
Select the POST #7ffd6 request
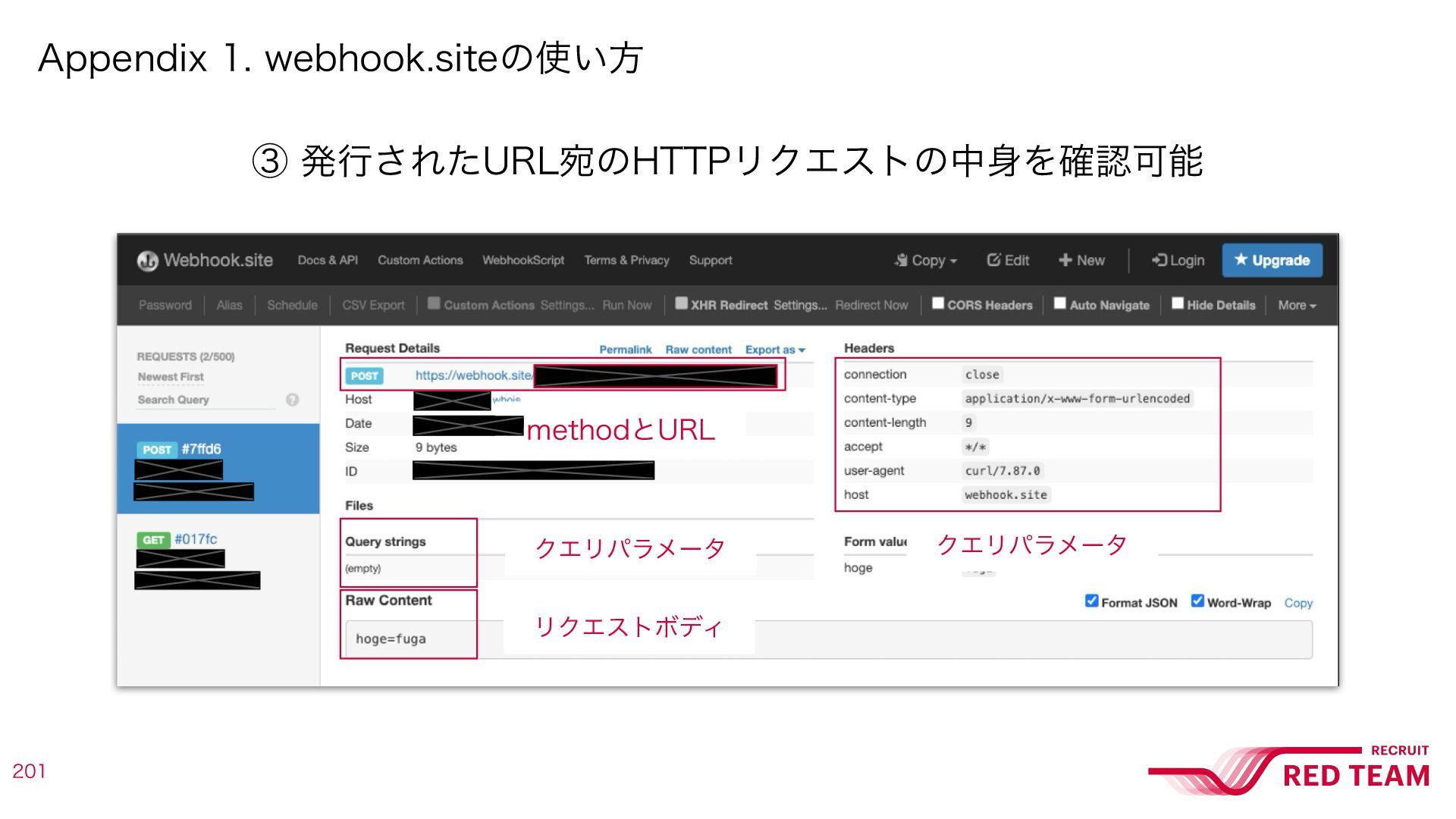[218, 469]
